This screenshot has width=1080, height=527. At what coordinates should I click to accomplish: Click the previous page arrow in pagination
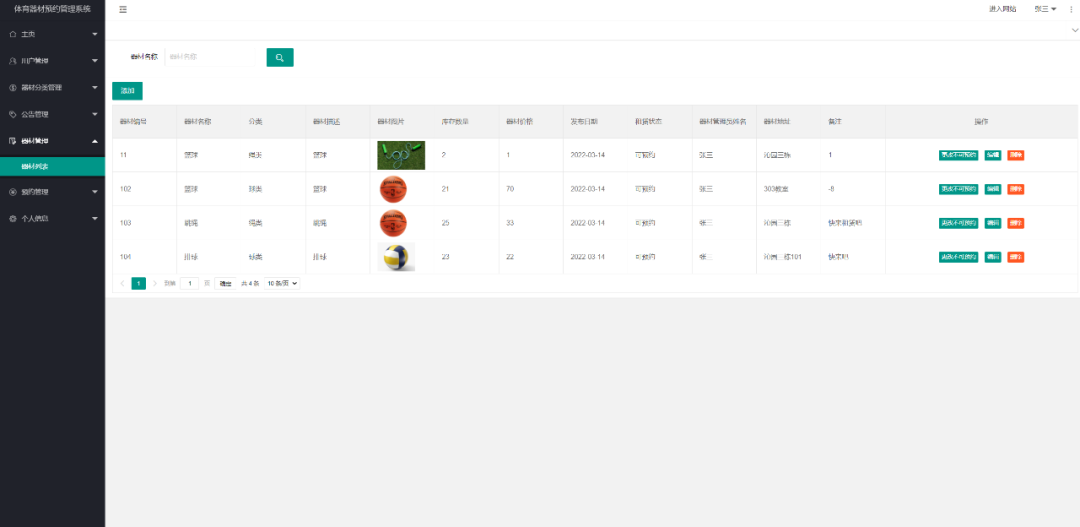(122, 284)
